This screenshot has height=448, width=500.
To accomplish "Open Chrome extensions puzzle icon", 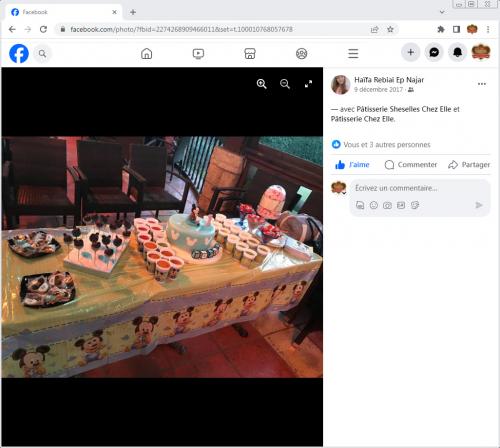I will tap(441, 29).
